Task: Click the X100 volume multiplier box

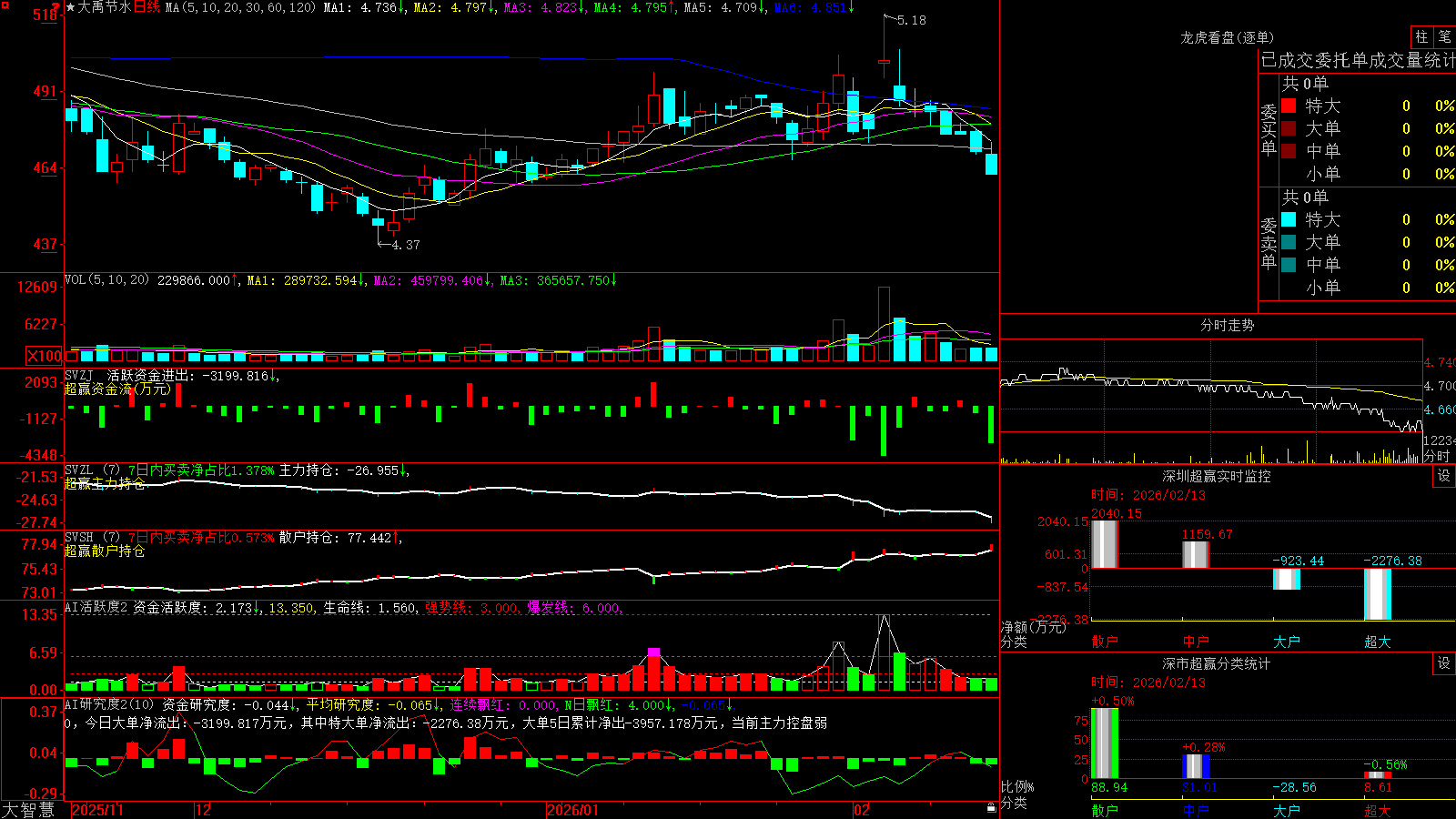Action: [x=45, y=356]
